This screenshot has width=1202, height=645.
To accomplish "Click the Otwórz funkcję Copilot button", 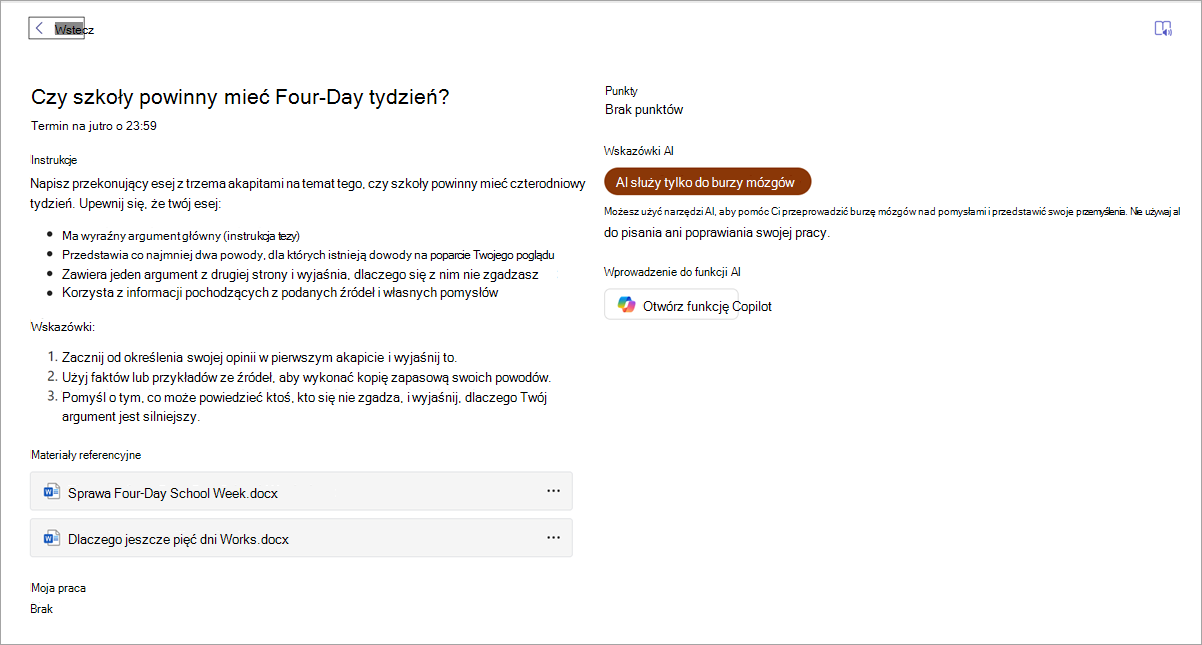I will point(671,305).
